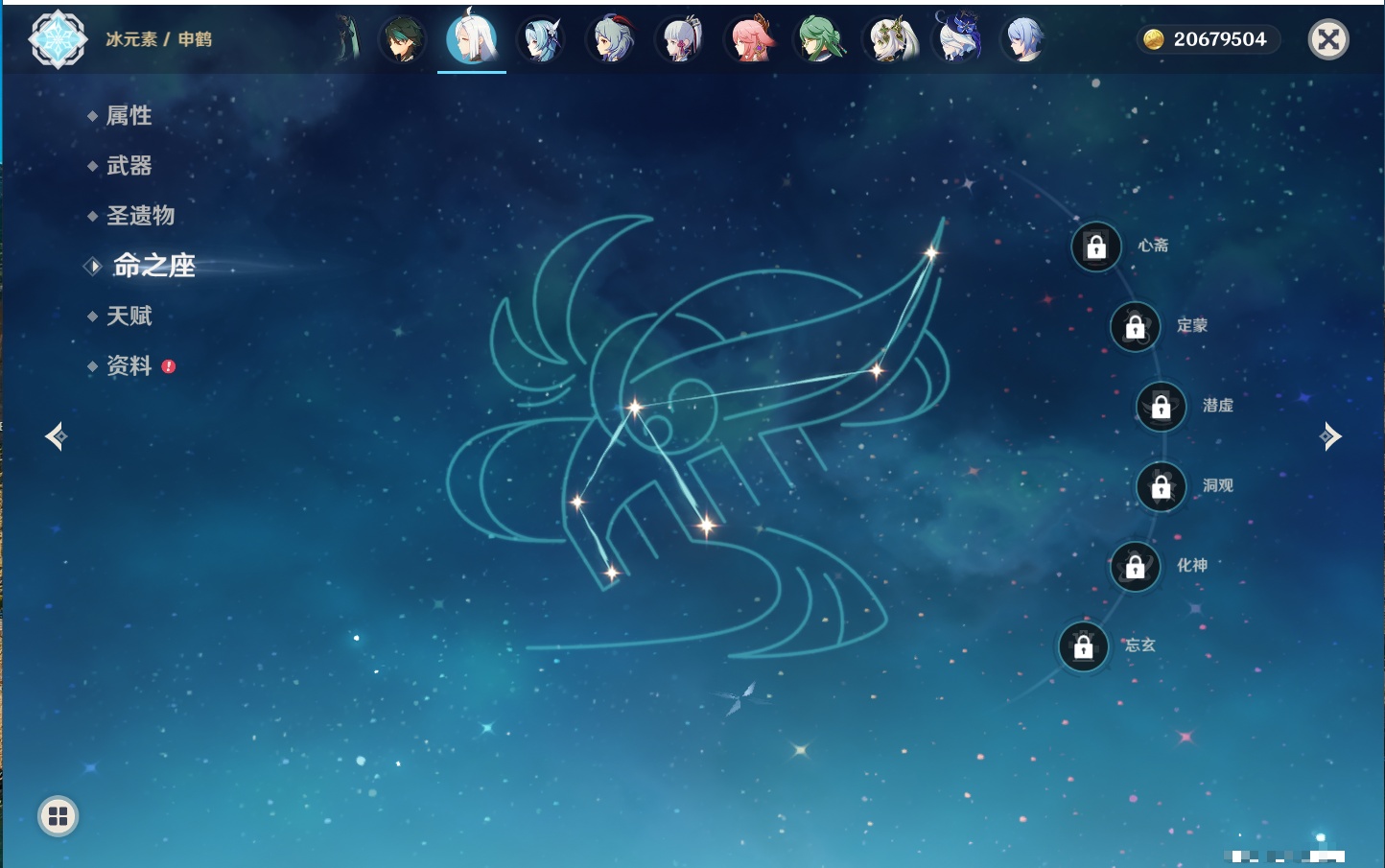Select the locked 化神 constellation node
The image size is (1385, 868).
1136,567
